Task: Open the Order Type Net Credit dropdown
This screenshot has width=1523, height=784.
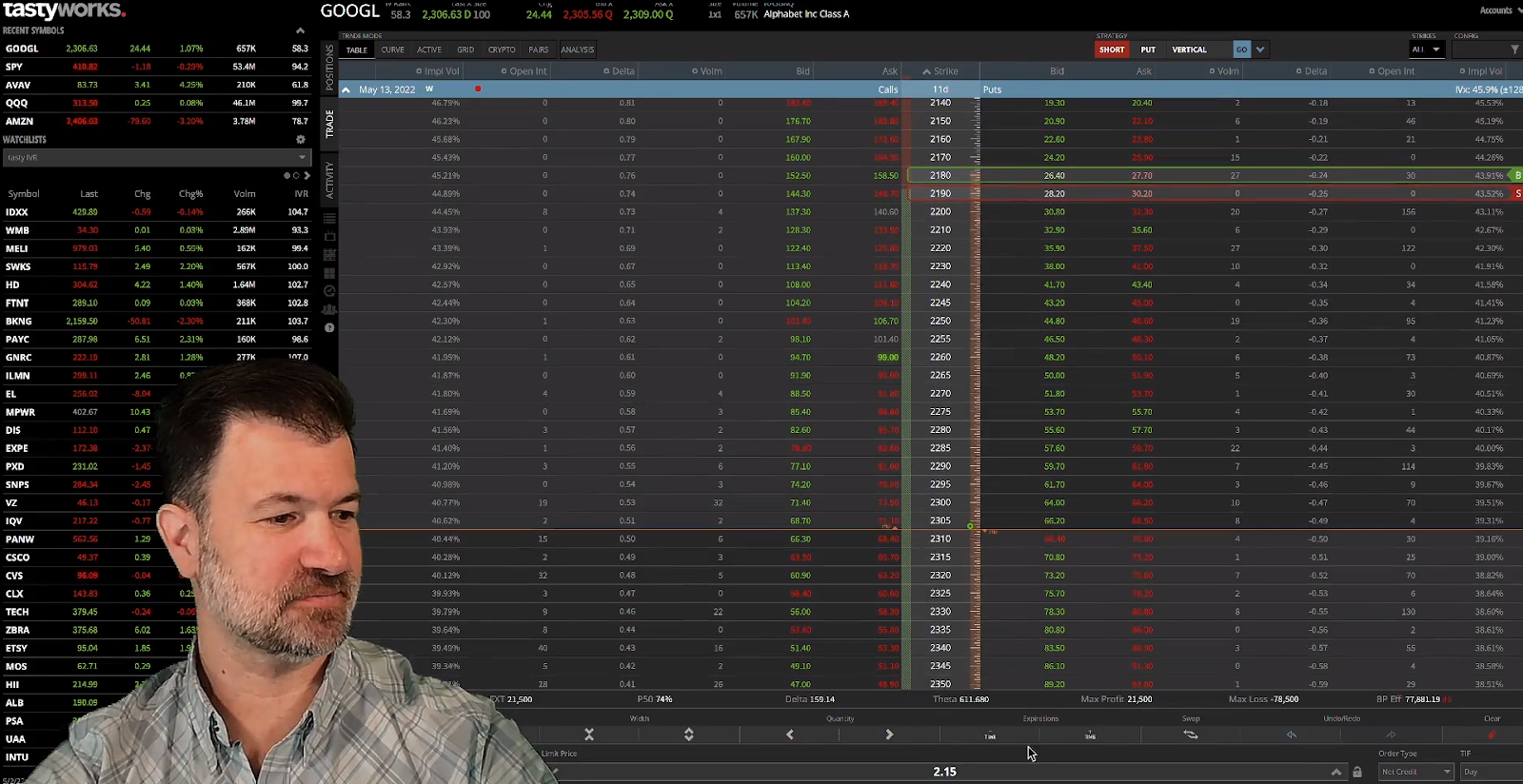Action: click(1415, 772)
